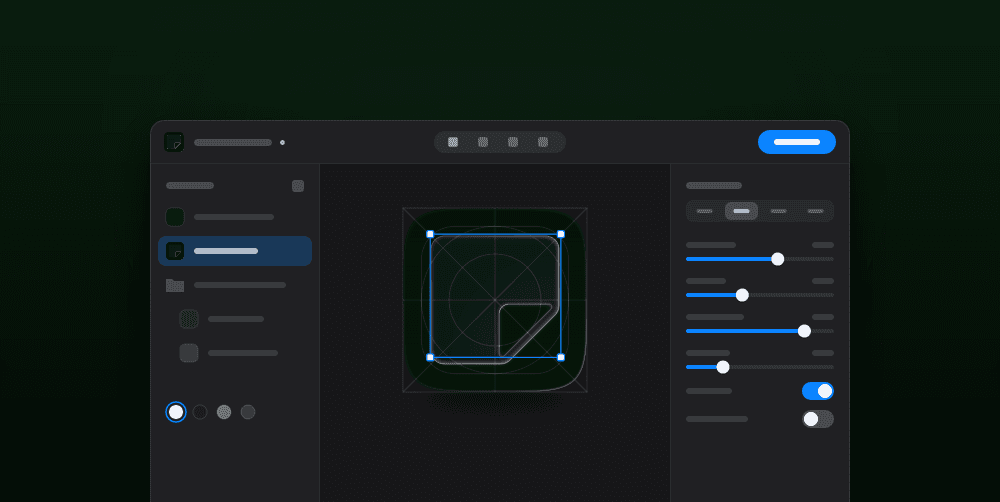Choose the dark gray color swatch
The height and width of the screenshot is (502, 1000).
point(248,412)
